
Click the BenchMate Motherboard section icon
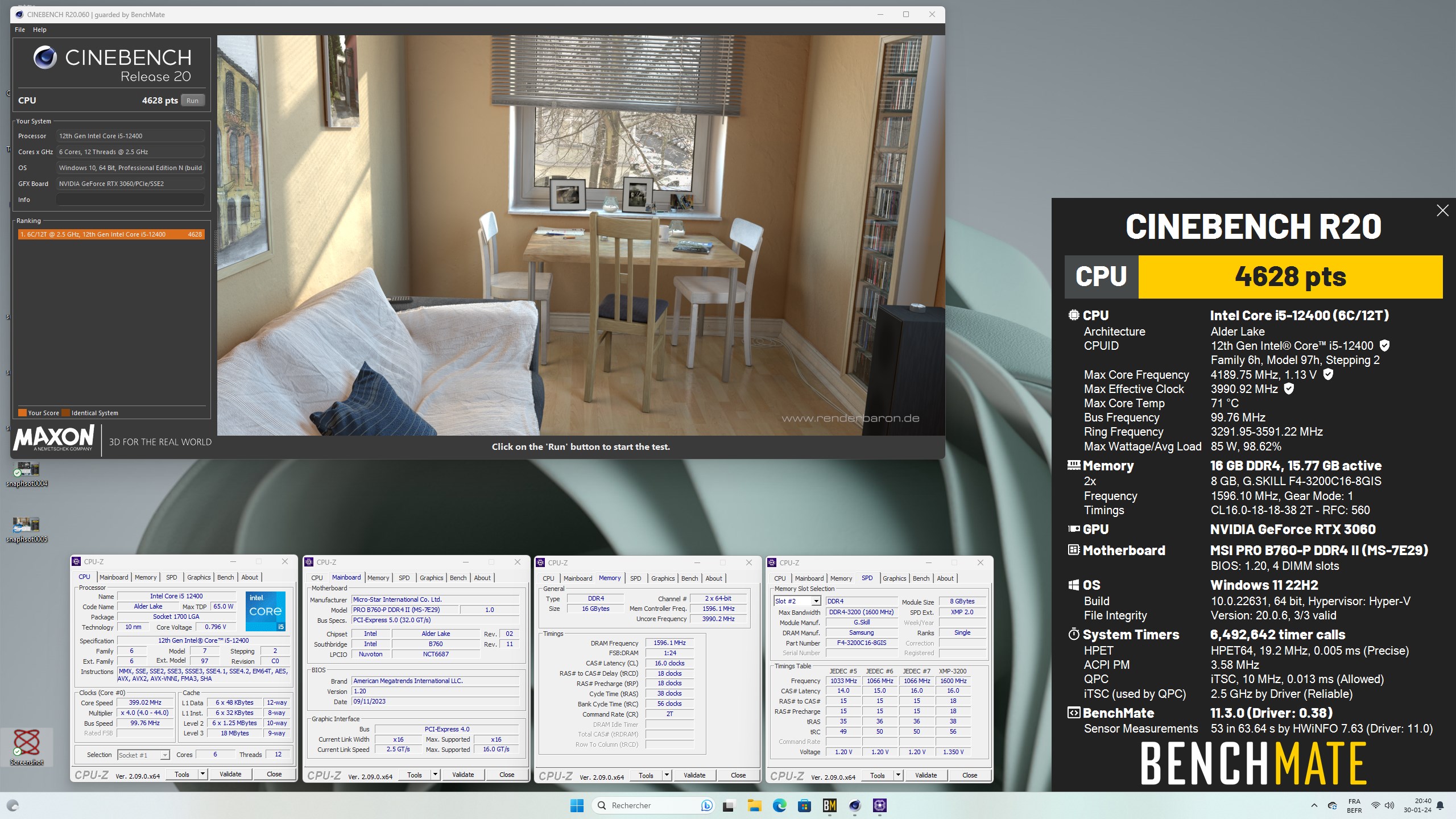pyautogui.click(x=1073, y=550)
